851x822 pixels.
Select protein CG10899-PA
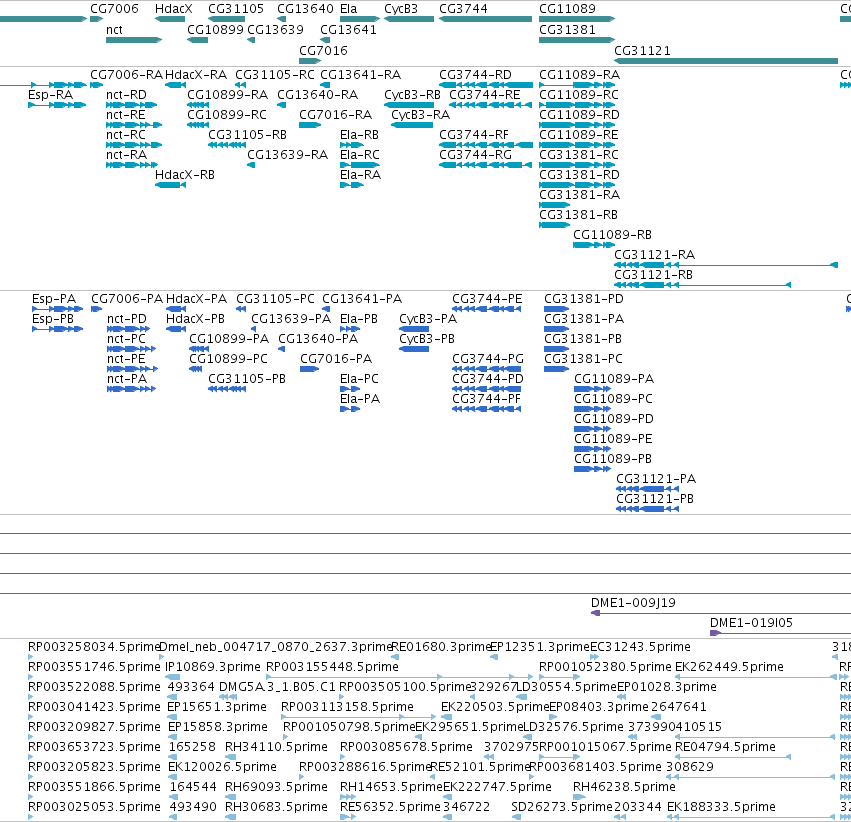point(228,339)
